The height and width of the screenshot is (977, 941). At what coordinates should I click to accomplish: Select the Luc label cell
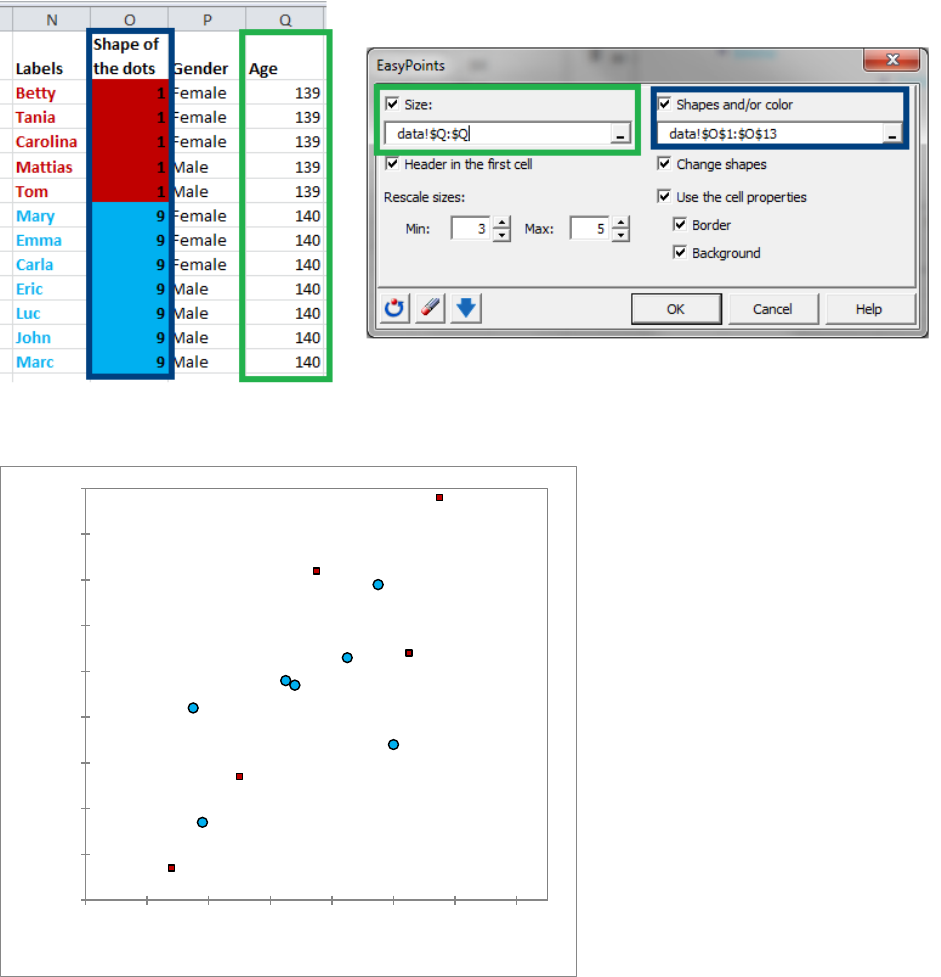point(52,313)
